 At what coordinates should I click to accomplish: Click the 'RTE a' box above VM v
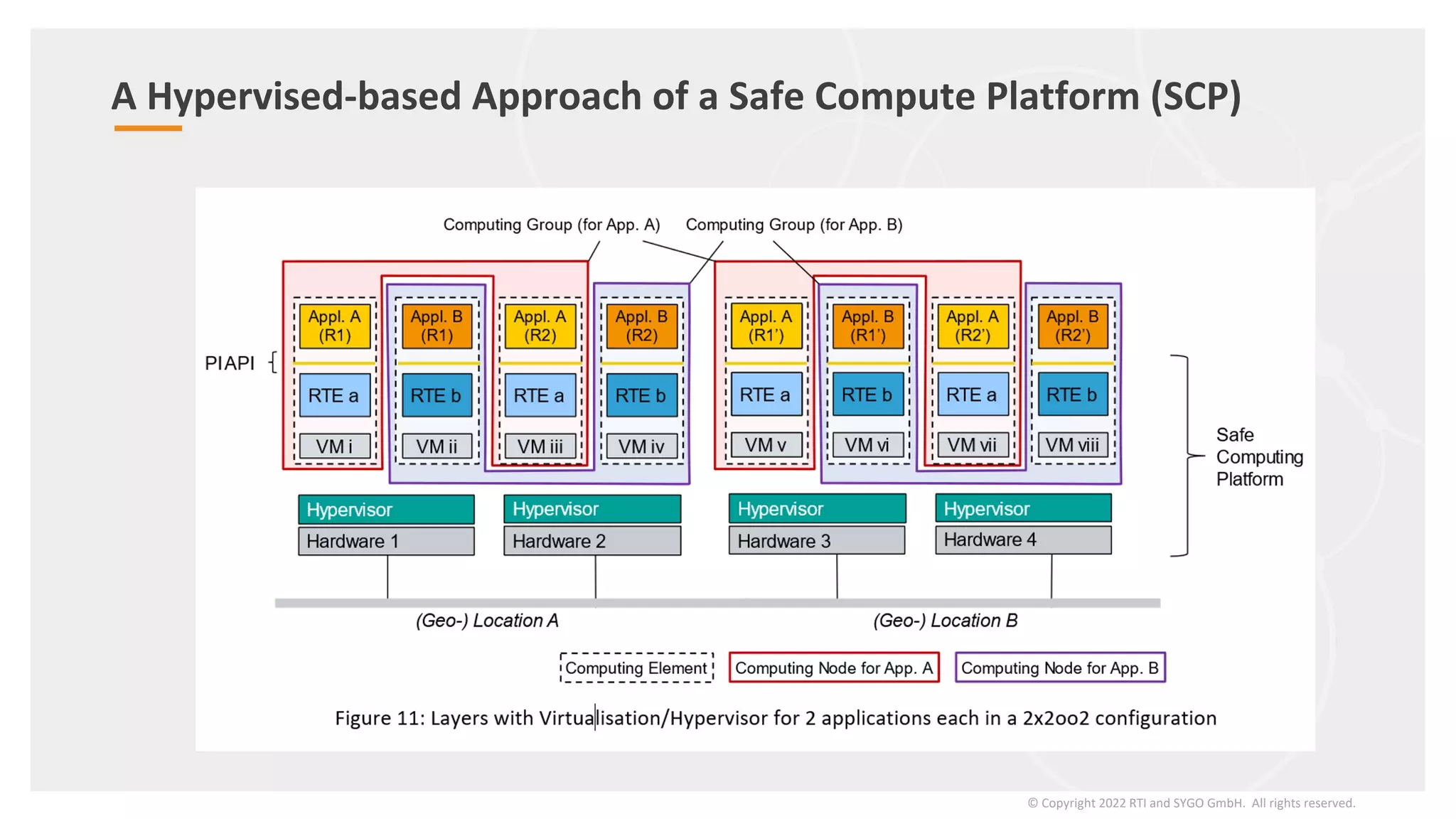(766, 395)
